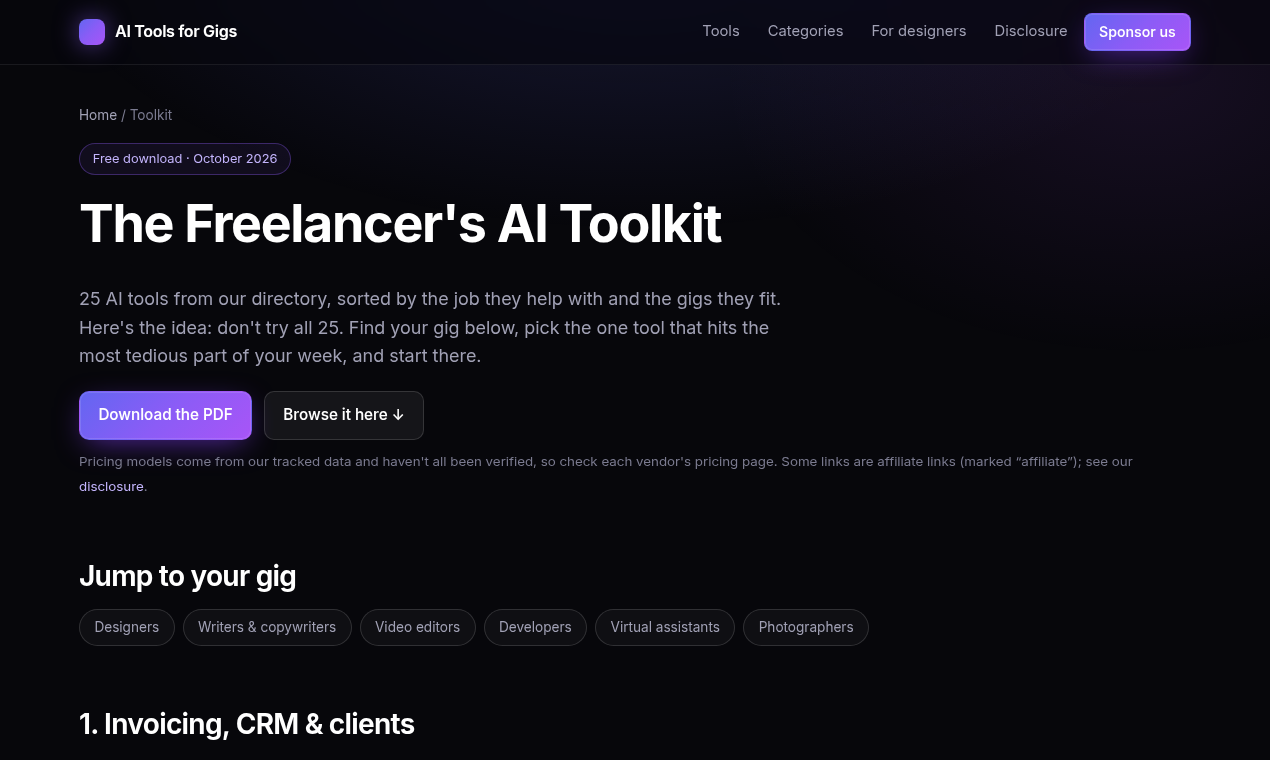The height and width of the screenshot is (760, 1270).
Task: Jump to the Designers gig section
Action: click(127, 627)
